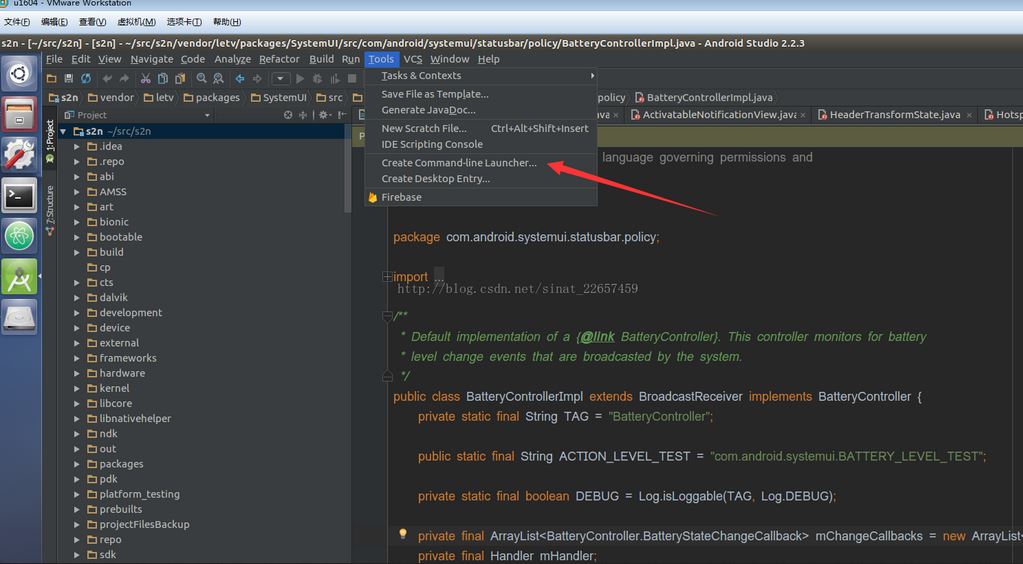Click the Run with Coverage icon
Screen dimensions: 1023x564
(335, 78)
